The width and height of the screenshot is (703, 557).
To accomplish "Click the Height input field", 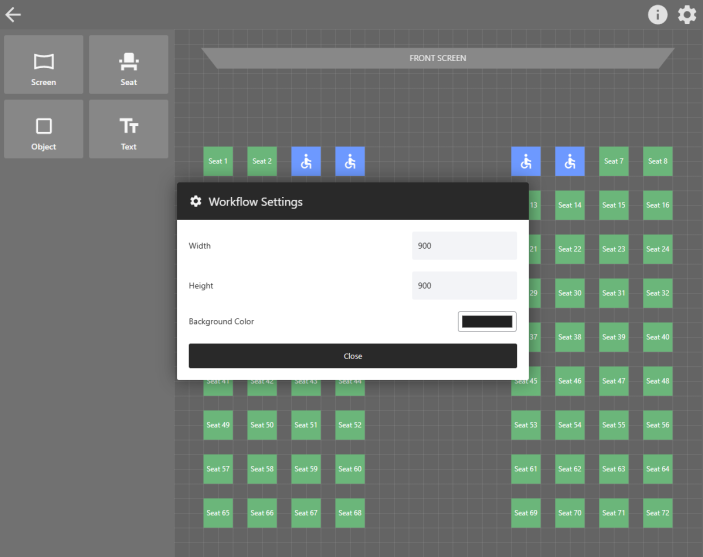I will [x=464, y=286].
